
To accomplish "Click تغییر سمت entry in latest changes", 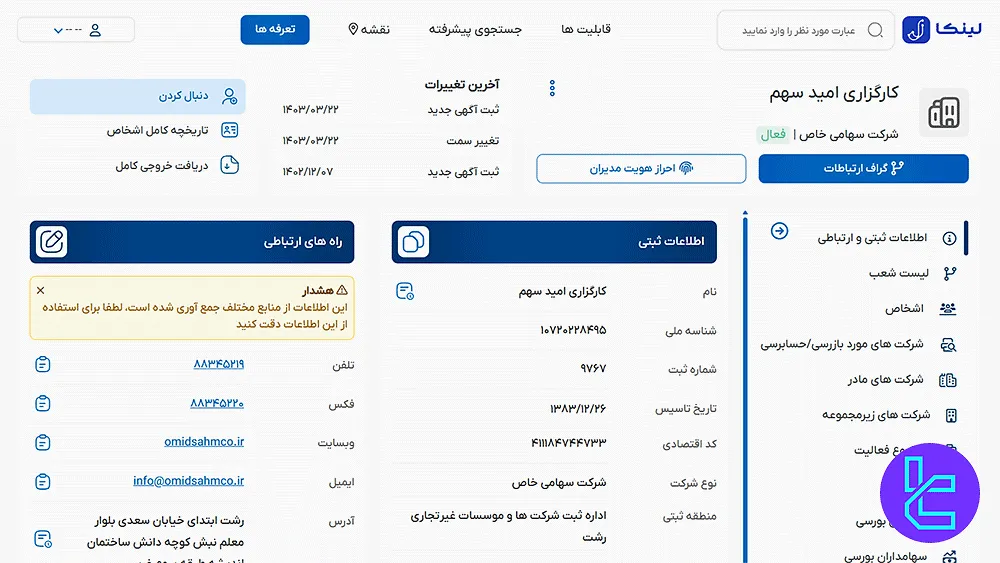I will coord(473,141).
